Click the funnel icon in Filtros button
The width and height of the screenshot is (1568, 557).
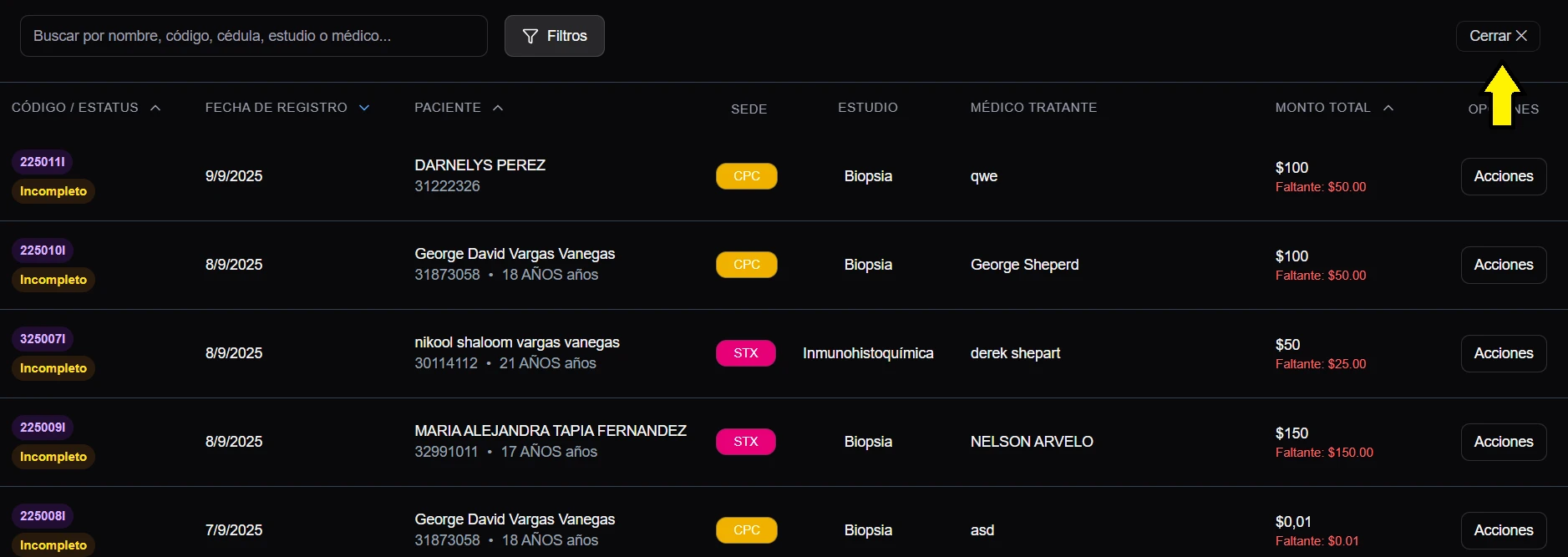[x=530, y=36]
